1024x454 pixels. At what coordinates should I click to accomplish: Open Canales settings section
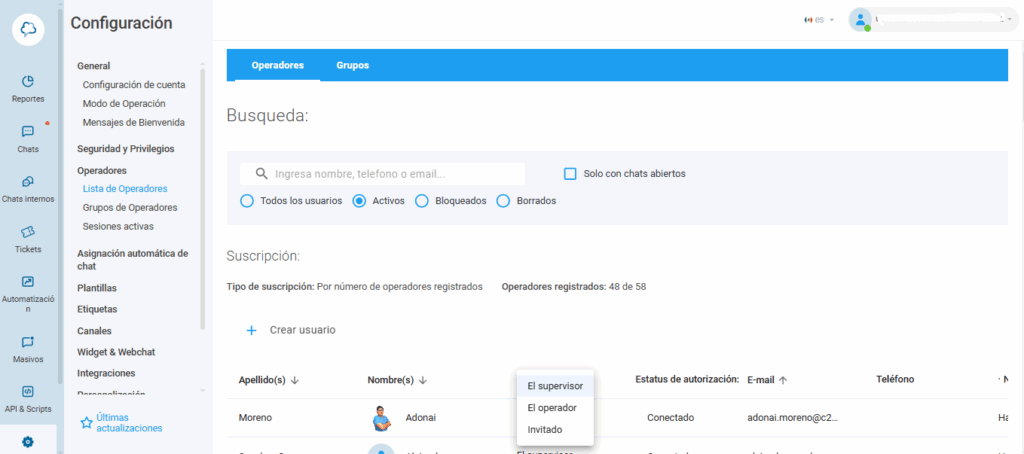tap(94, 331)
